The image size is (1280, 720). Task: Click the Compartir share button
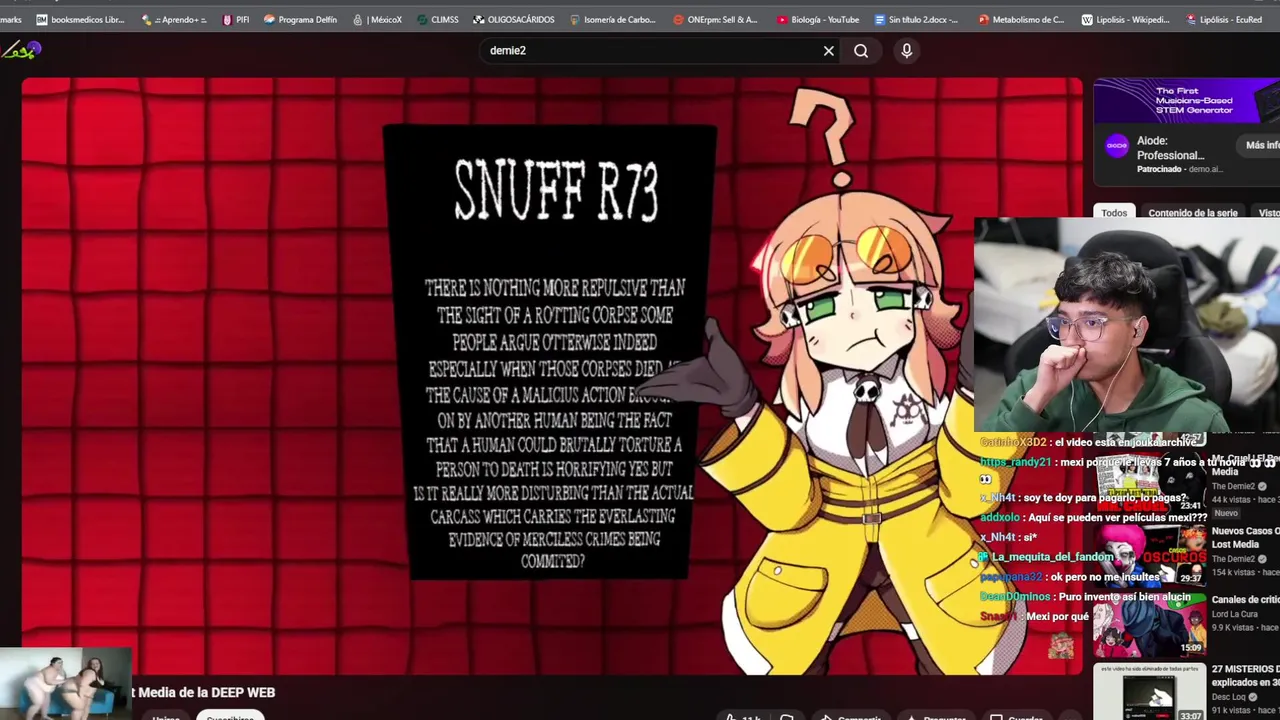tap(850, 716)
